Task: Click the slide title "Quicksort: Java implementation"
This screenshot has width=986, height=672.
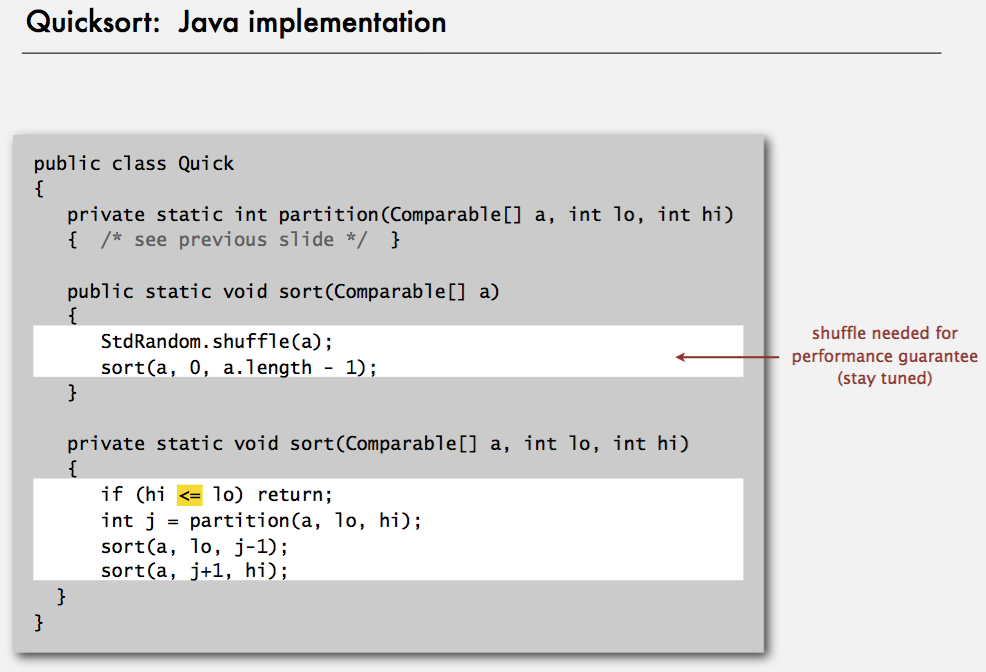Action: [x=236, y=22]
